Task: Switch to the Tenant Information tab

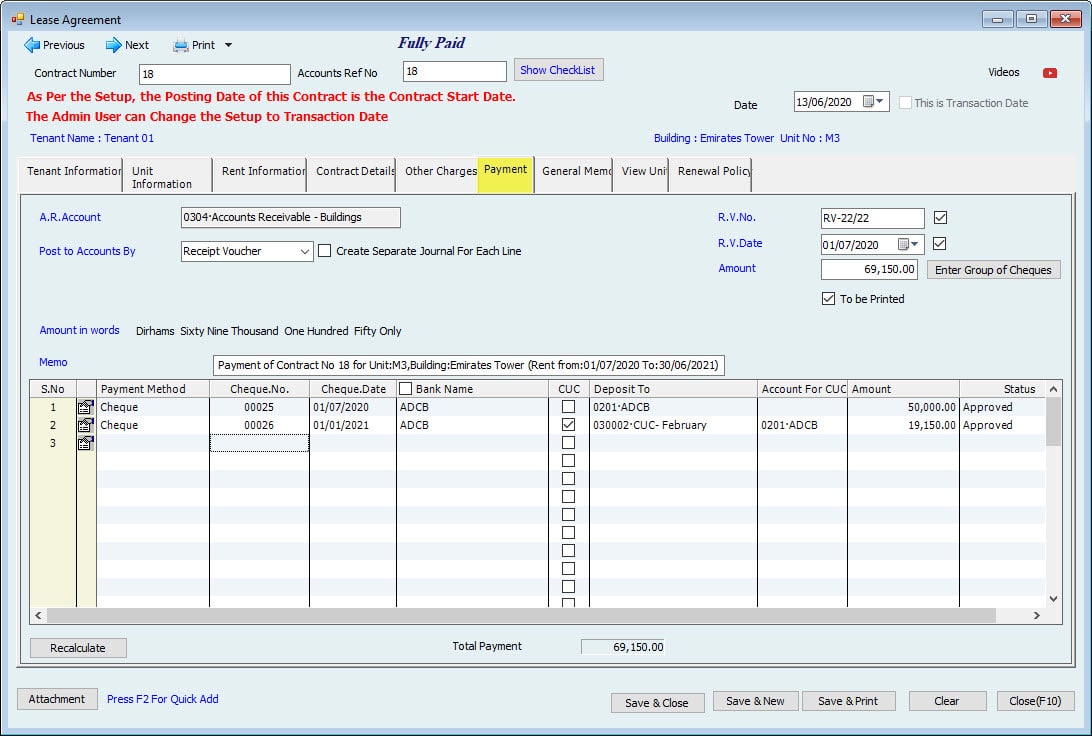Action: click(x=71, y=174)
